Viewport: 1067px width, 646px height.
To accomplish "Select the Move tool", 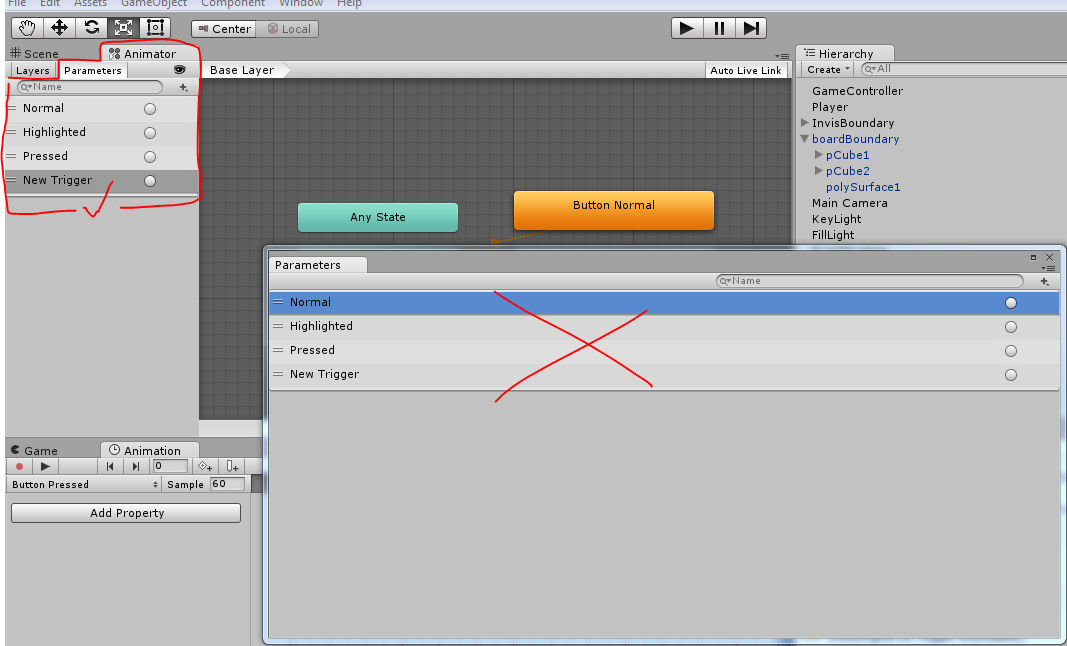I will click(x=59, y=28).
